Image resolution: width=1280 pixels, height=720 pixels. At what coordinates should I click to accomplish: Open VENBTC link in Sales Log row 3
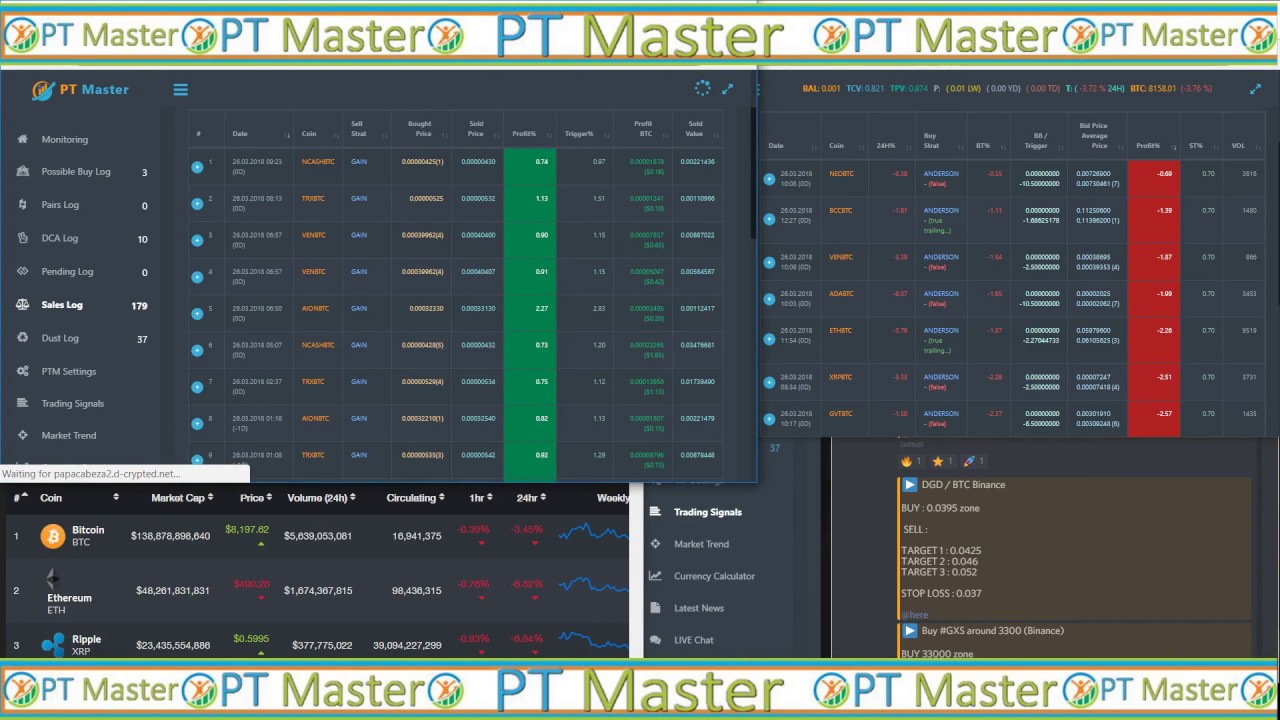coord(314,235)
